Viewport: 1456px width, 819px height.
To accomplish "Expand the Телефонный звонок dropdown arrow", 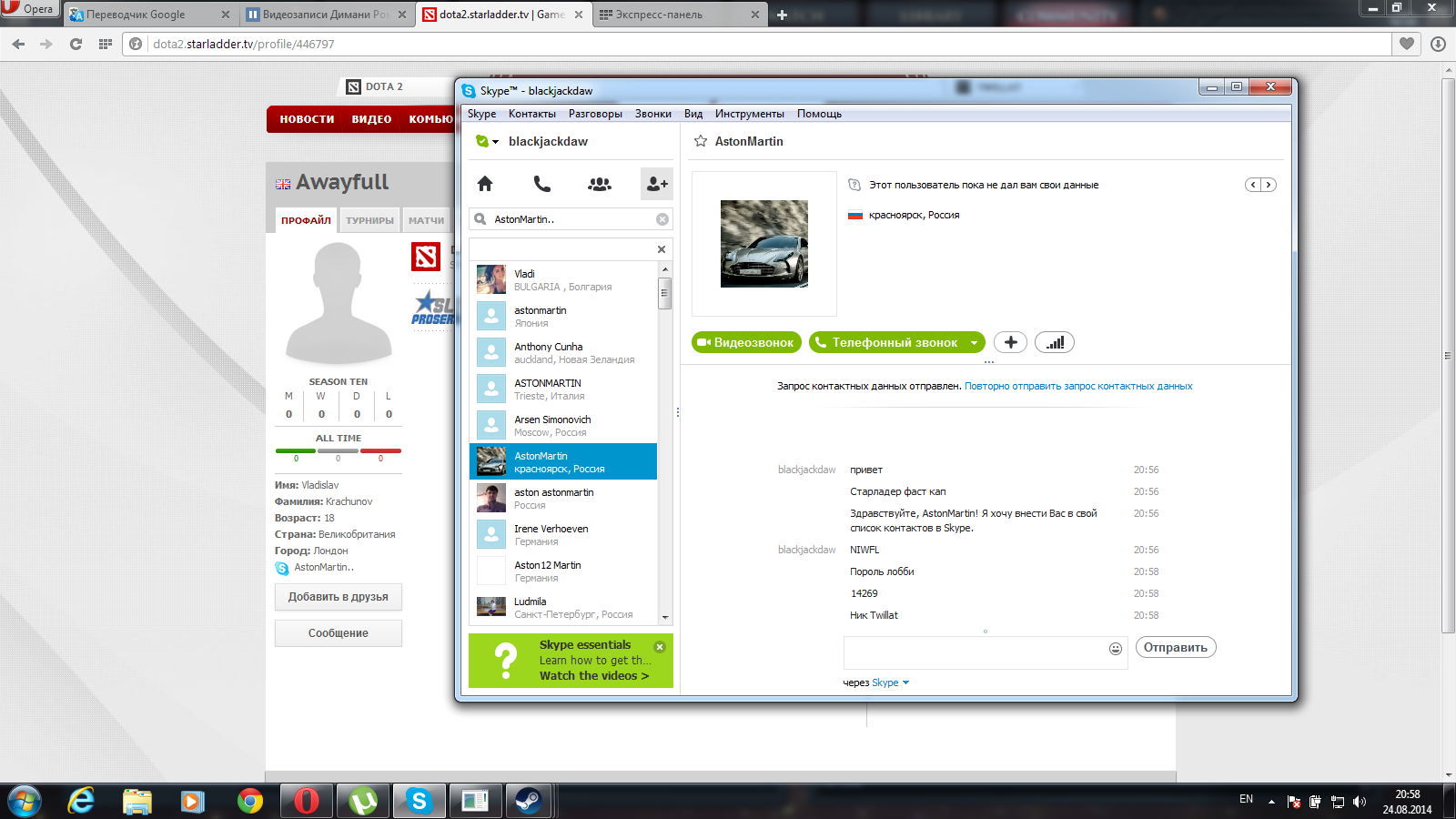I will (974, 343).
